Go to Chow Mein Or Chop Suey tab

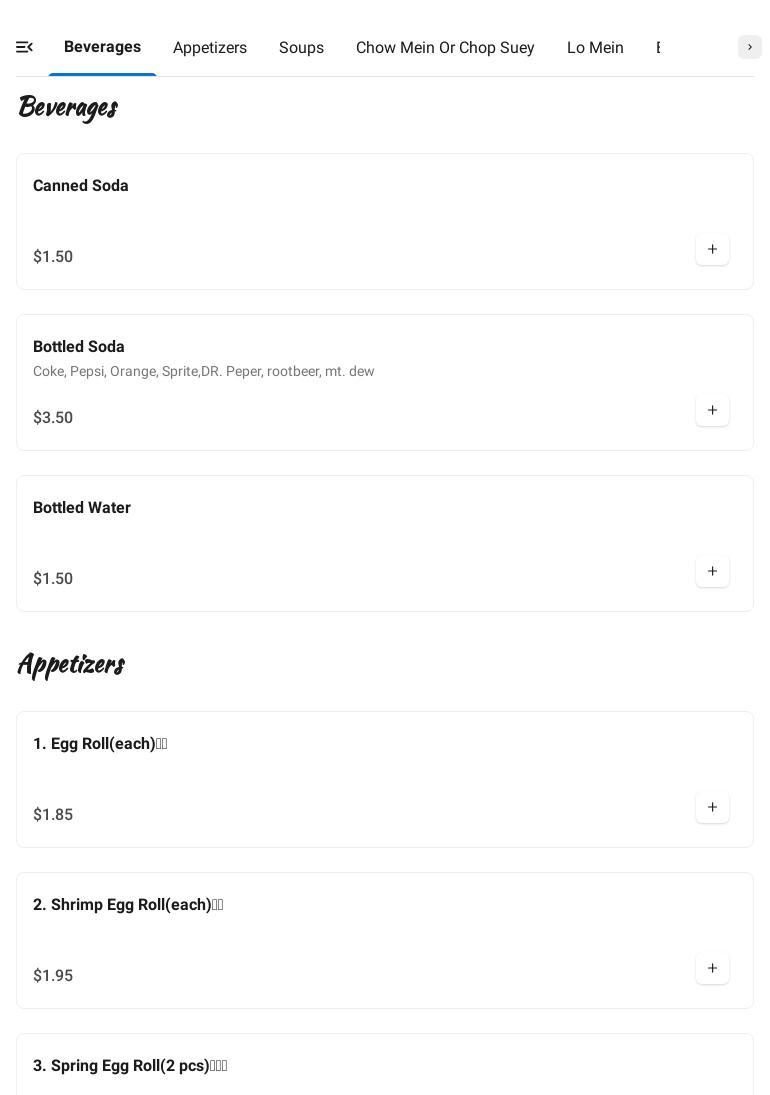pos(445,48)
